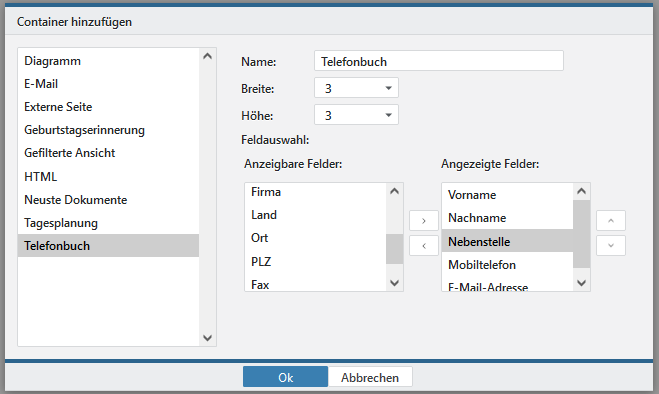
Task: Confirm with the Ok button
Action: tap(285, 377)
